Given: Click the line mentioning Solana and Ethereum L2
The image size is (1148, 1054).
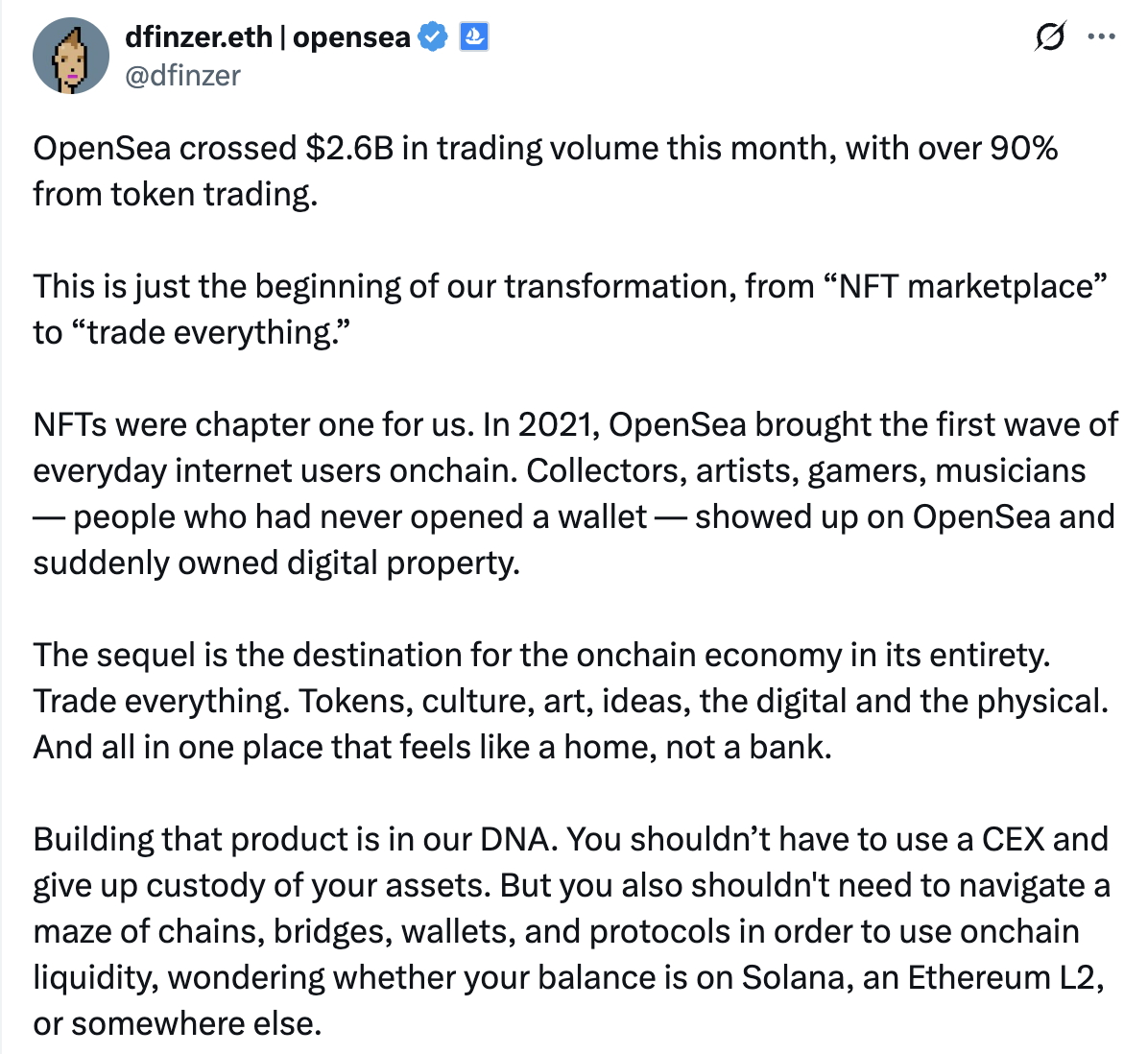Looking at the screenshot, I should tap(568, 978).
